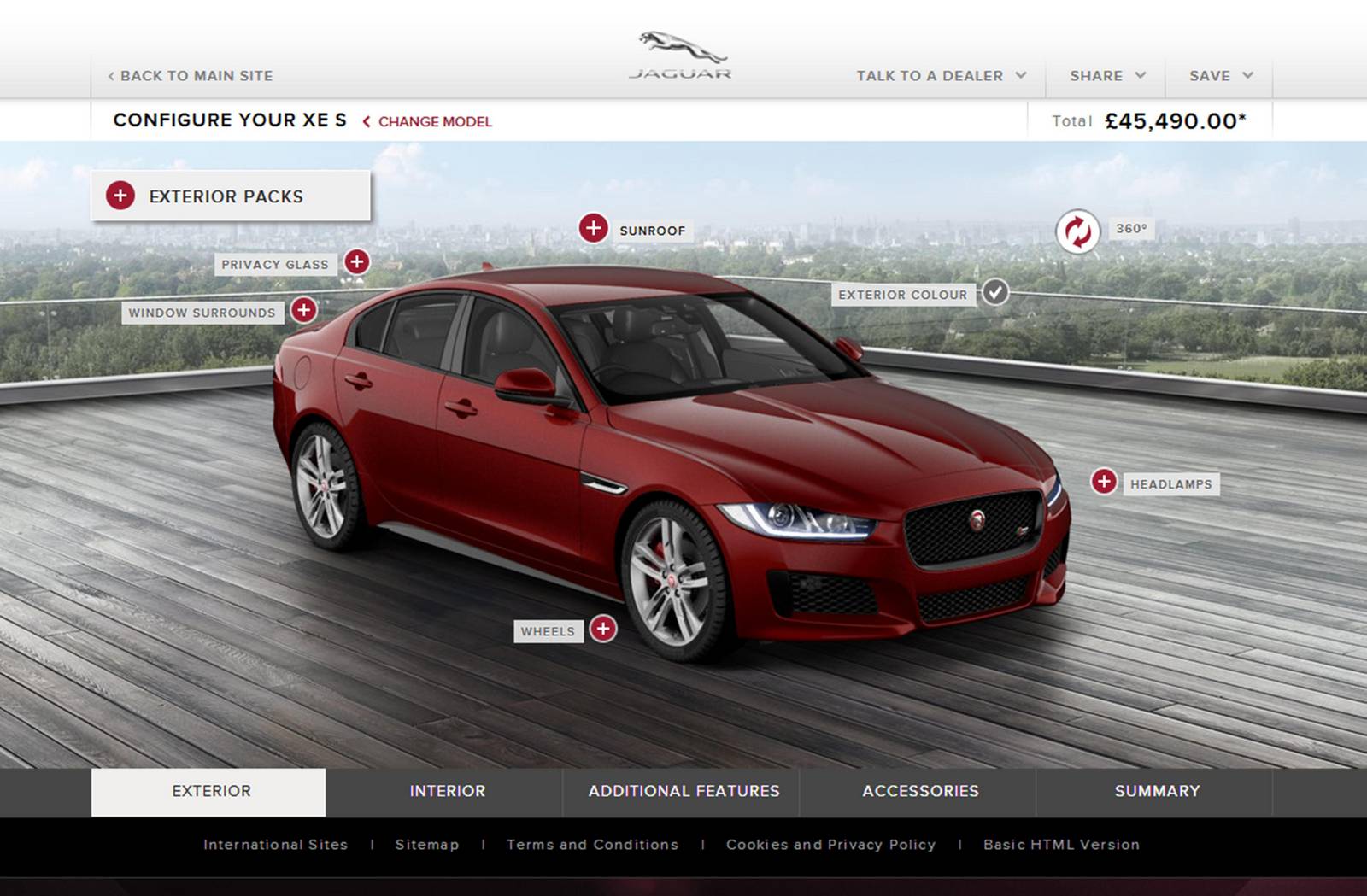The height and width of the screenshot is (896, 1367).
Task: Click the Headlamps plus icon
Action: pos(1104,482)
